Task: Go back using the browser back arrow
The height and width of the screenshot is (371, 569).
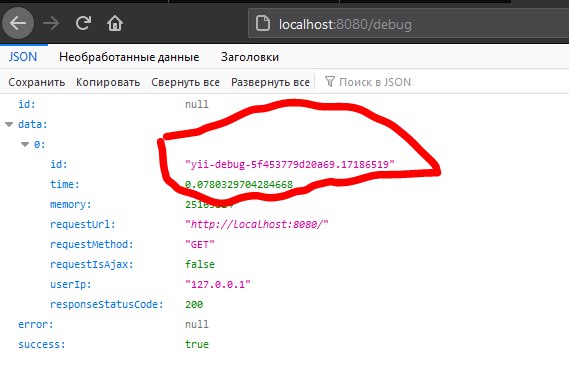Action: pyautogui.click(x=18, y=24)
